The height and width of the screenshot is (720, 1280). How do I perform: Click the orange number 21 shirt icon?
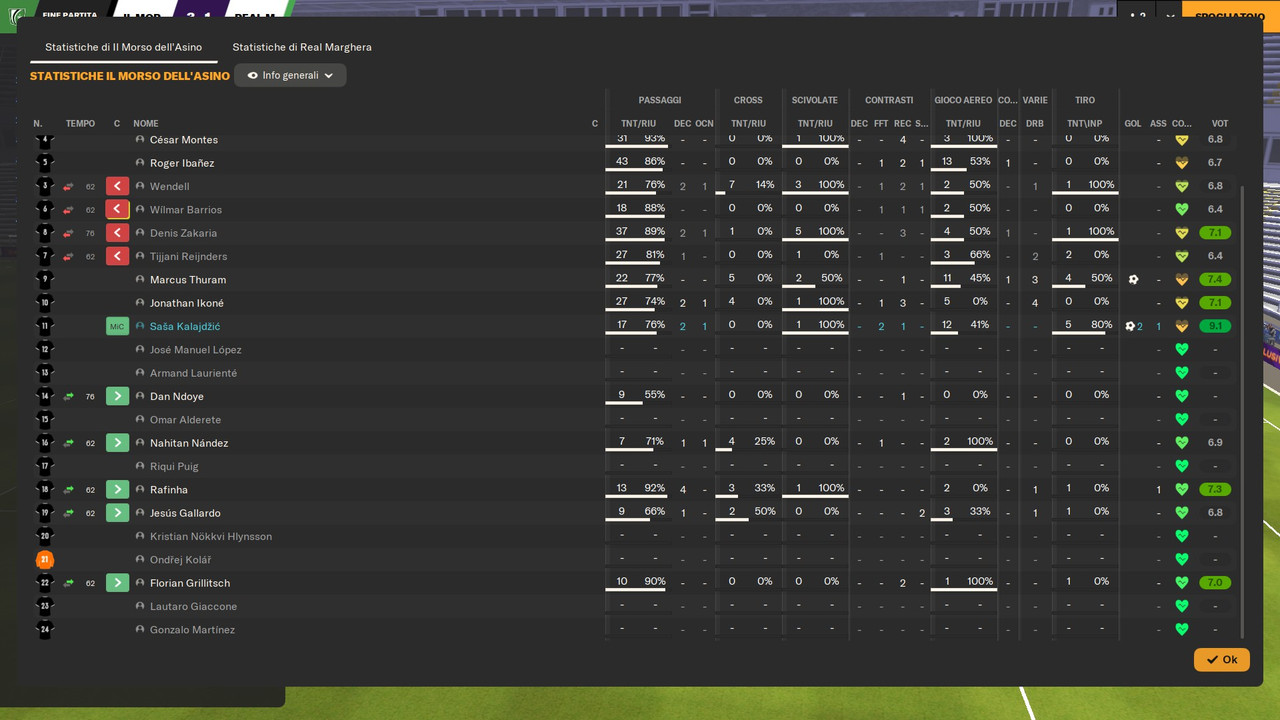44,560
